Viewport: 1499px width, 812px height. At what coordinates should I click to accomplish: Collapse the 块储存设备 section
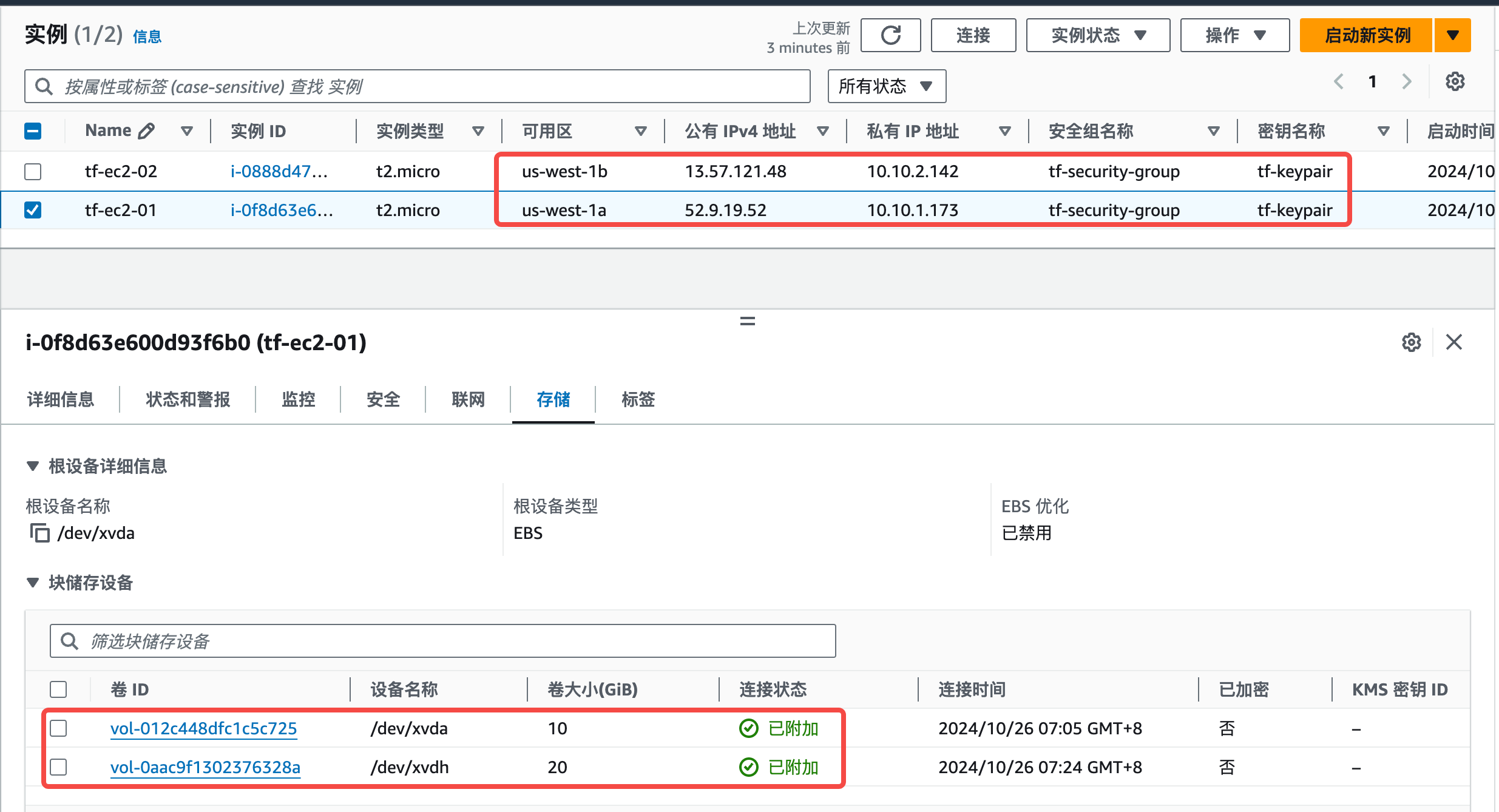coord(33,583)
